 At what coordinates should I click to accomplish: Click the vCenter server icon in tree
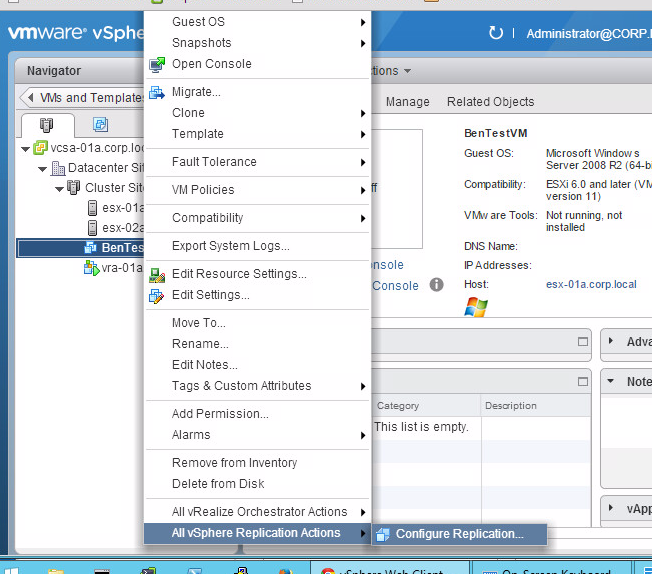(40, 147)
